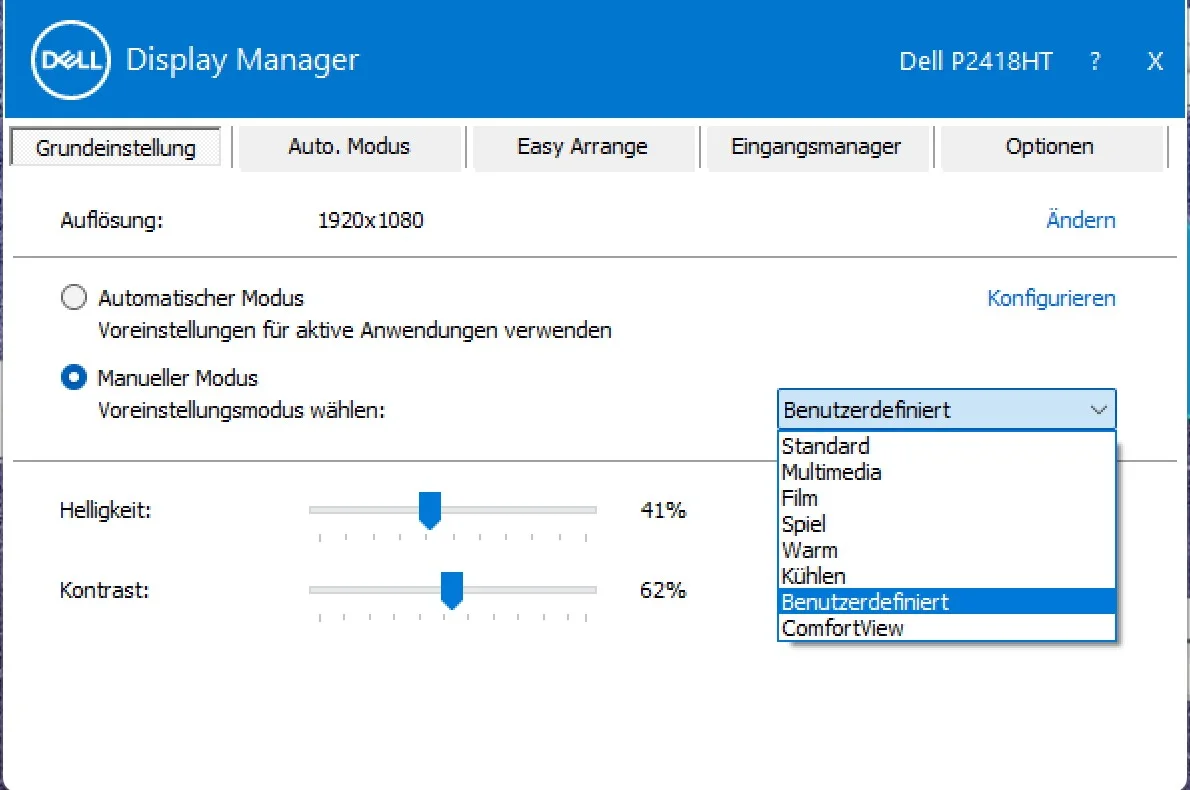
Task: Click the Helligkeit slider thumb
Action: tap(430, 510)
